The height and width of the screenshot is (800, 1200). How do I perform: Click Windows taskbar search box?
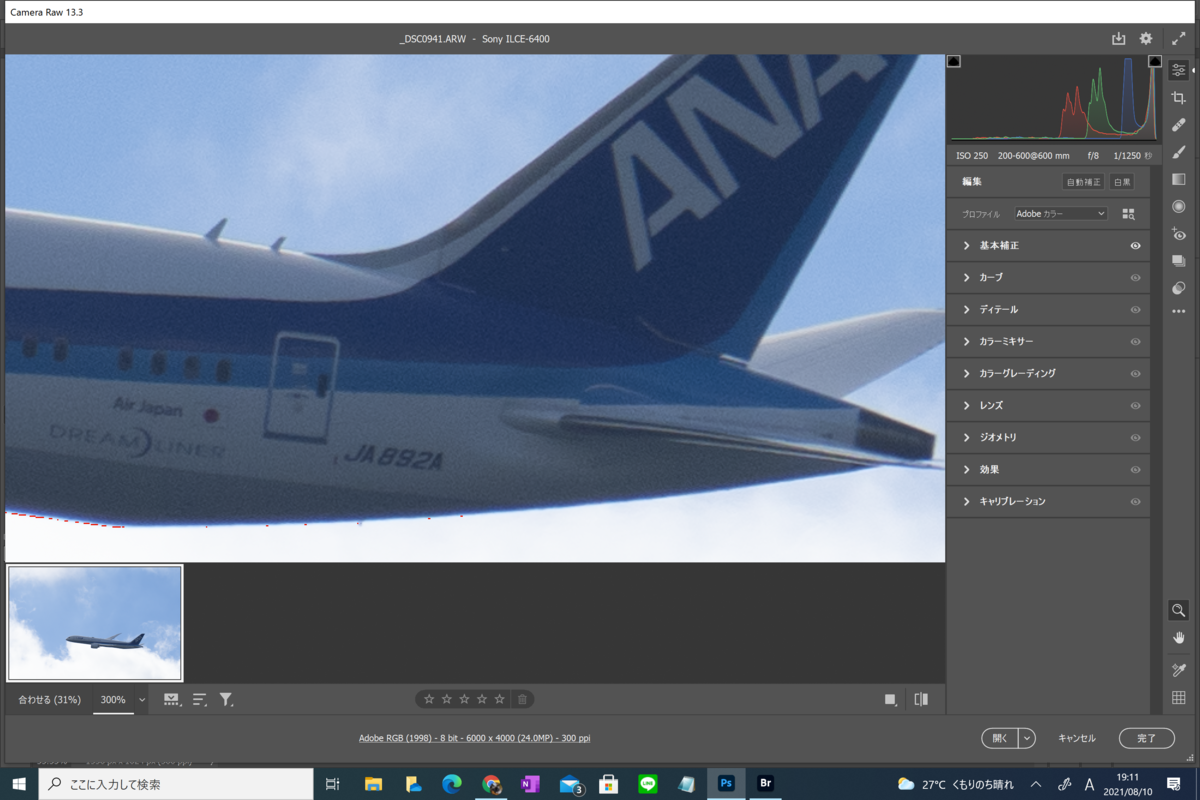176,784
